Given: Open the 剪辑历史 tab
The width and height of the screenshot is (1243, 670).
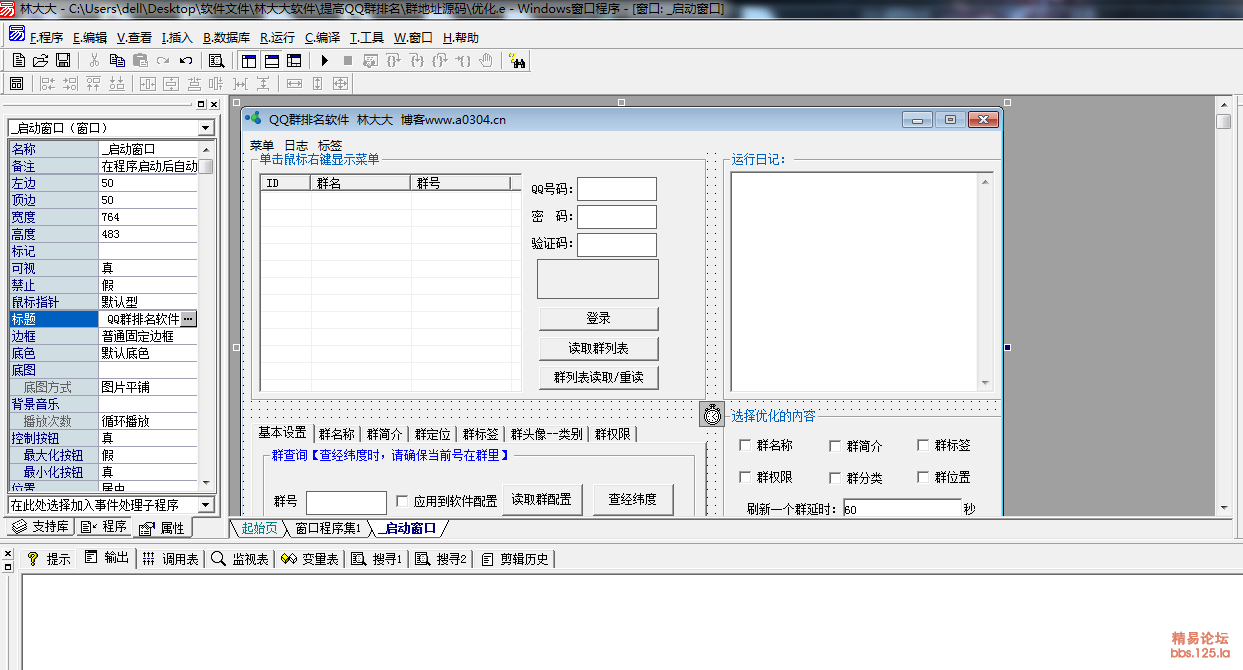Looking at the screenshot, I should point(516,559).
